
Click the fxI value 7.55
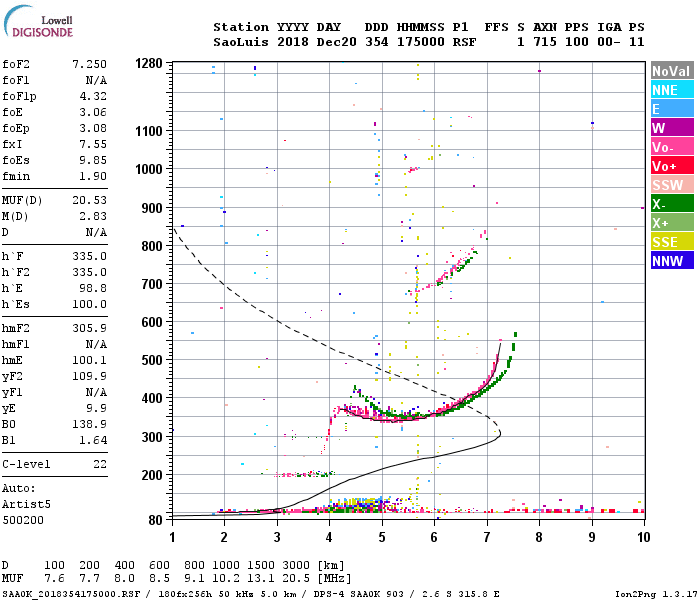tap(93, 144)
